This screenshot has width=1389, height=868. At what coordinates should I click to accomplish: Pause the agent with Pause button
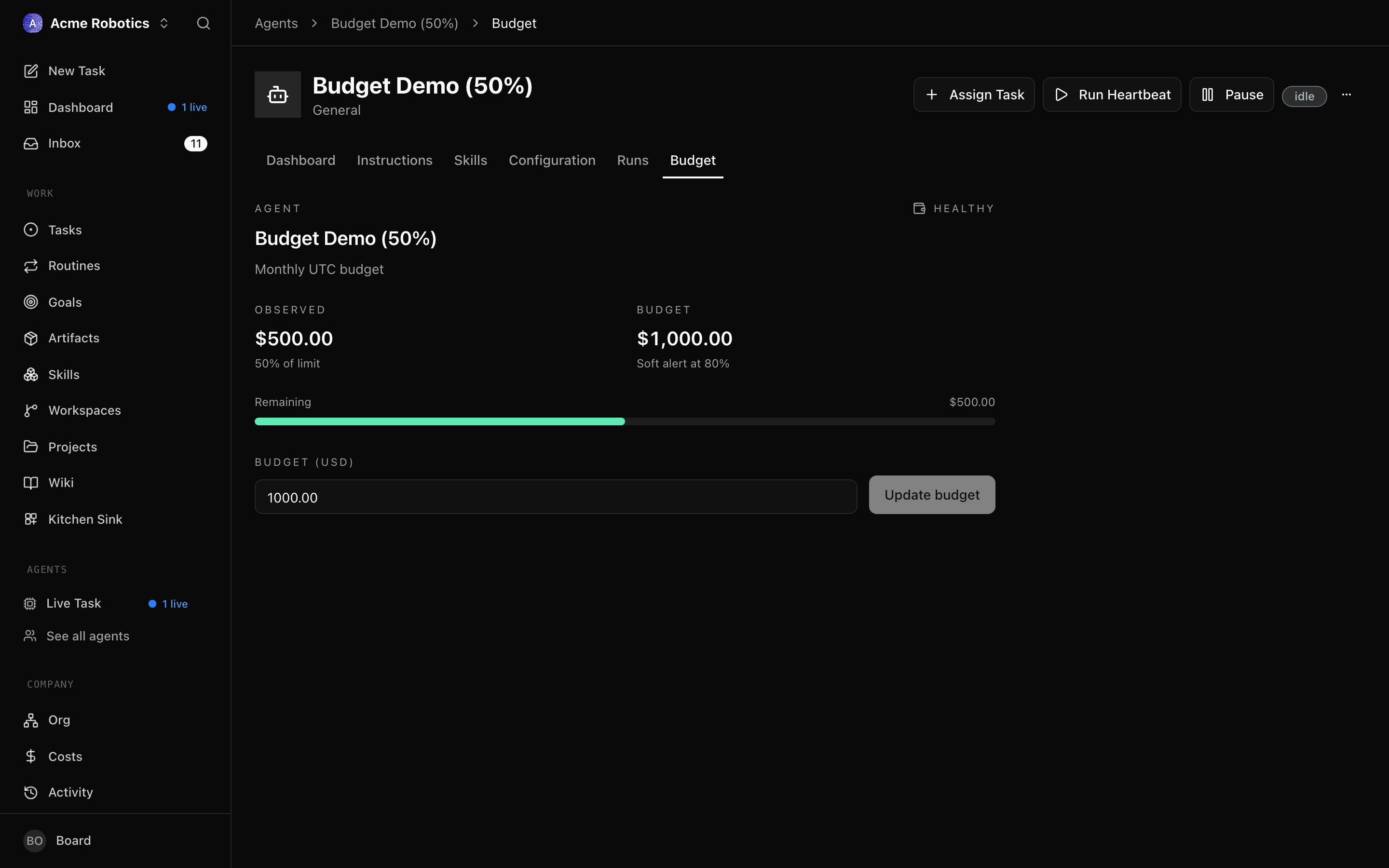(x=1232, y=95)
